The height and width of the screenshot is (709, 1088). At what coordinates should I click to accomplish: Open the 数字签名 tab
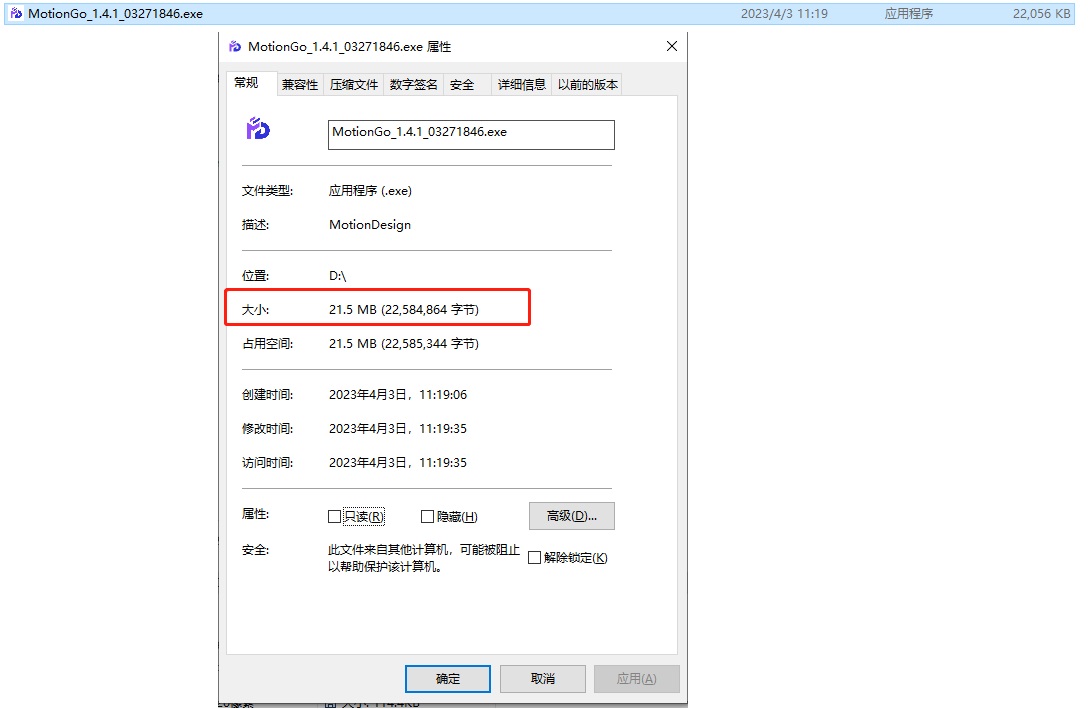click(414, 85)
